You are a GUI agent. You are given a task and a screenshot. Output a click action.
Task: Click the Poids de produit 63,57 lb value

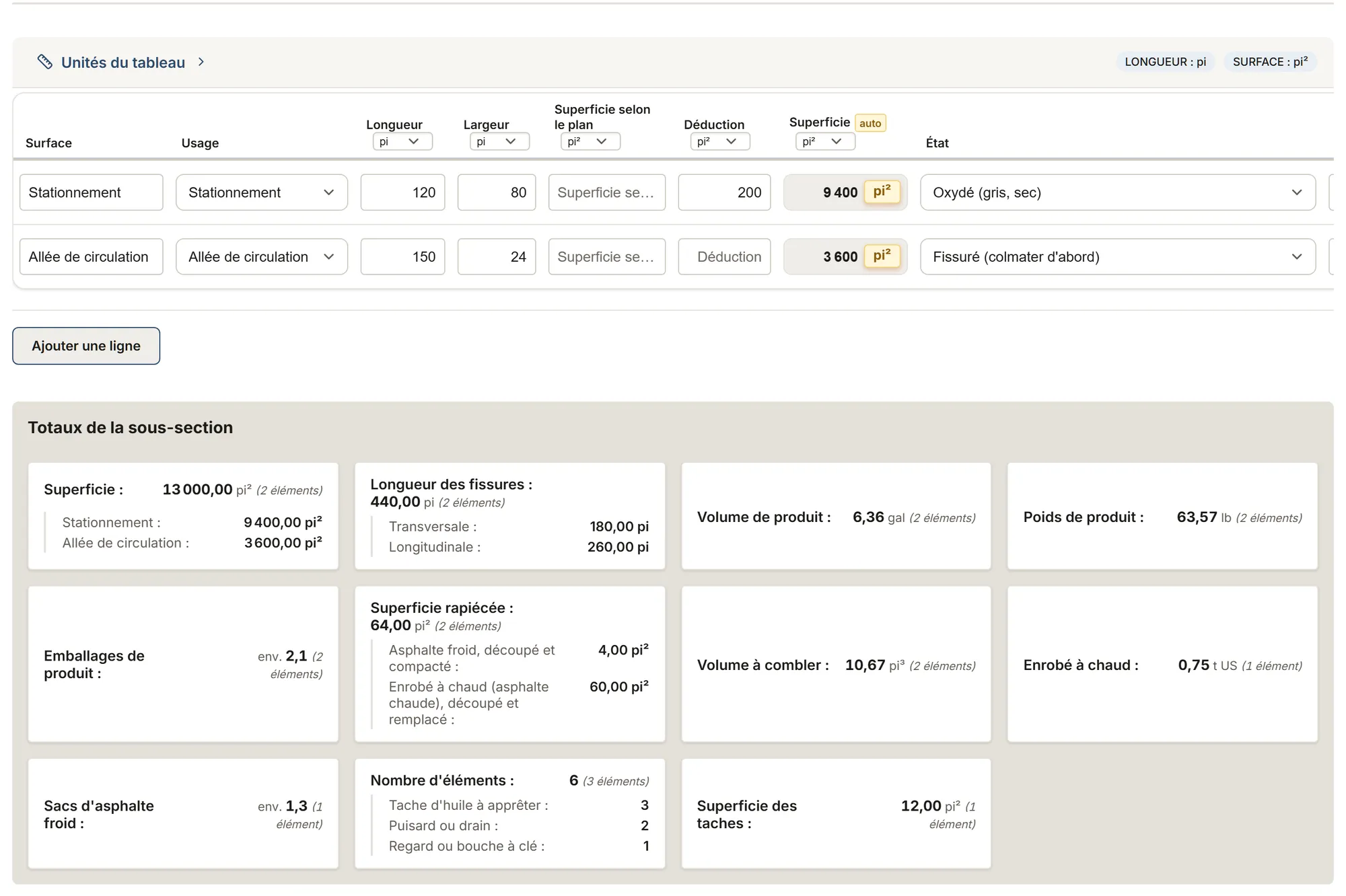(1197, 517)
